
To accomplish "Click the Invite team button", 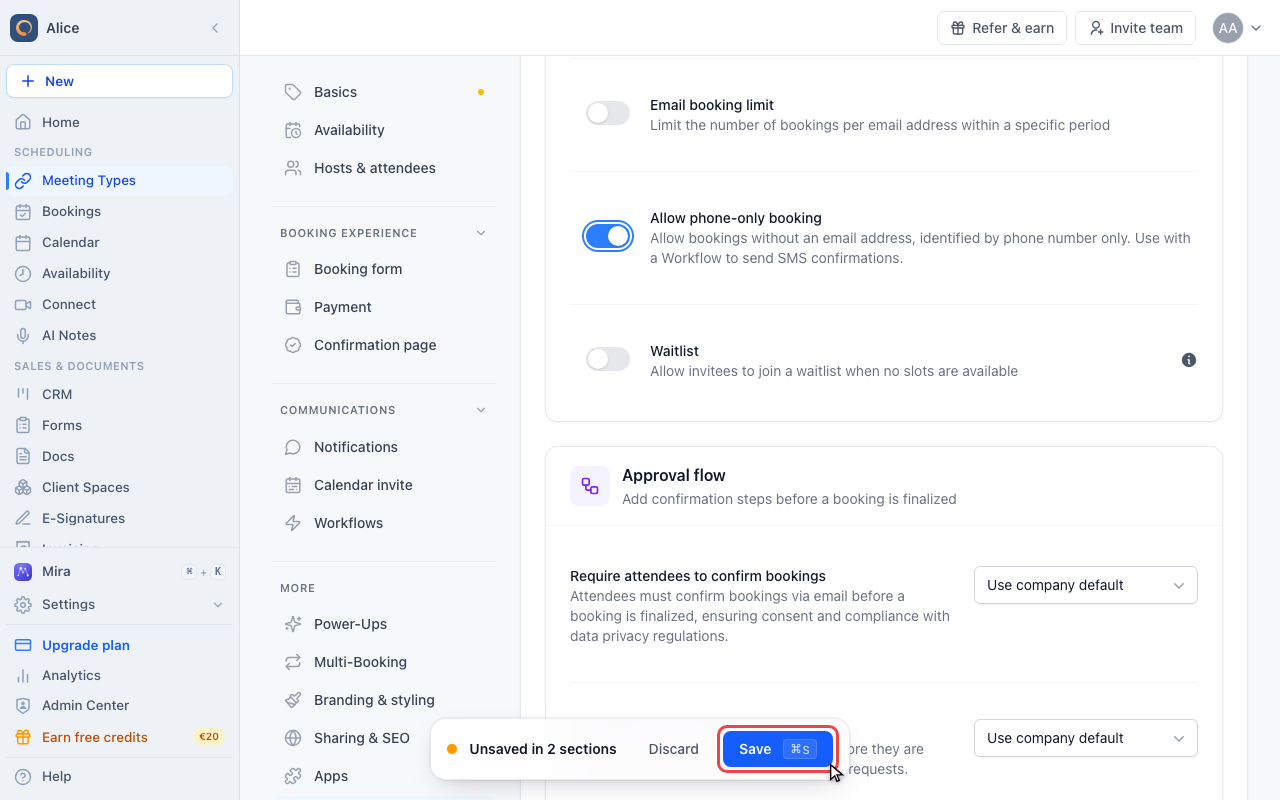I will point(1136,28).
